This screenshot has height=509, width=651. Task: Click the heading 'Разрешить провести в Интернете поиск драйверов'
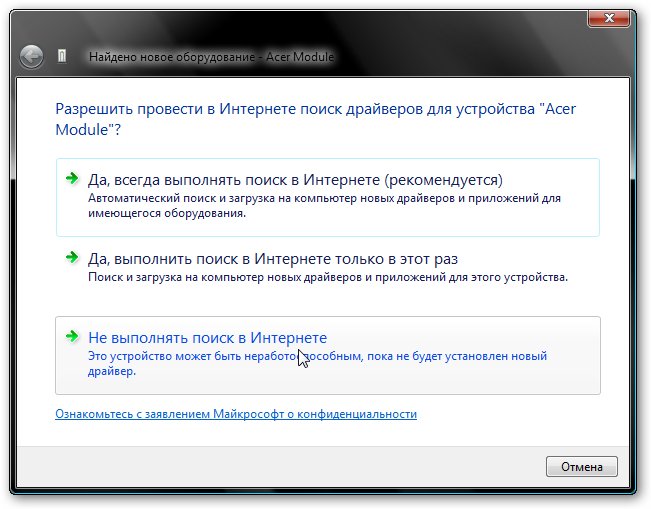[x=316, y=119]
